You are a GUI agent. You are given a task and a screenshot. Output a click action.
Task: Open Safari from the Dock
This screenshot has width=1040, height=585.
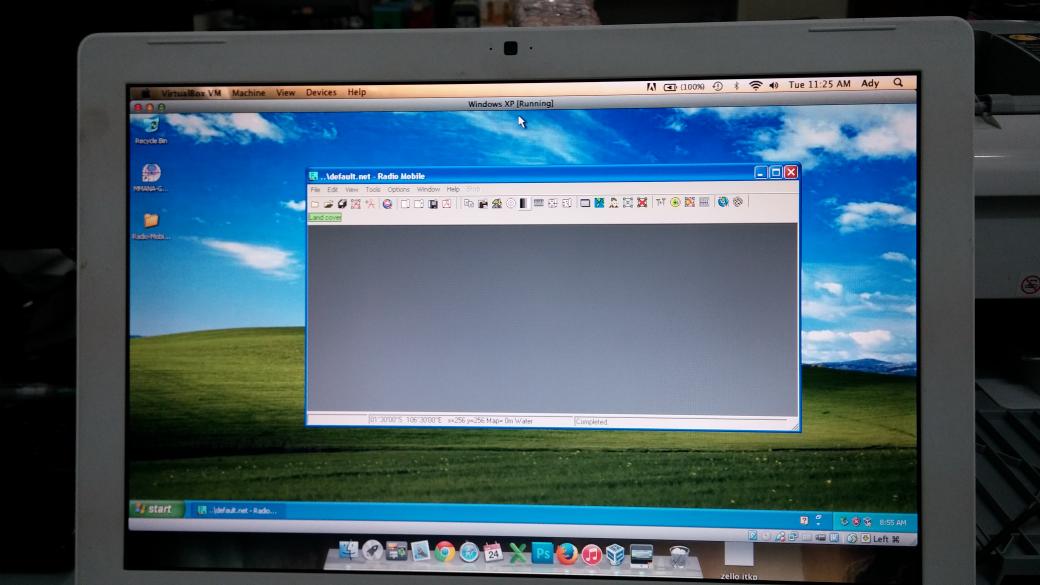click(x=469, y=552)
